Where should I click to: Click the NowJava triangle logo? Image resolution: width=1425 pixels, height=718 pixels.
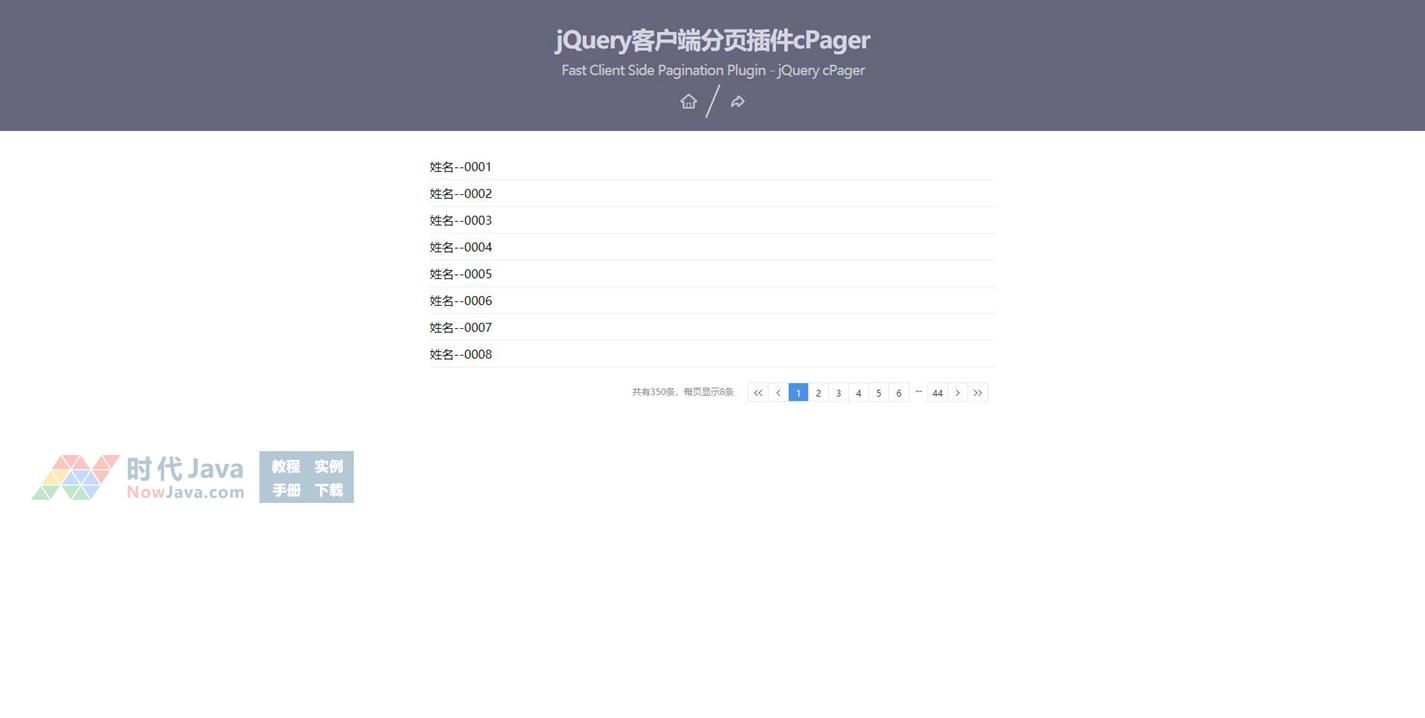(x=76, y=477)
